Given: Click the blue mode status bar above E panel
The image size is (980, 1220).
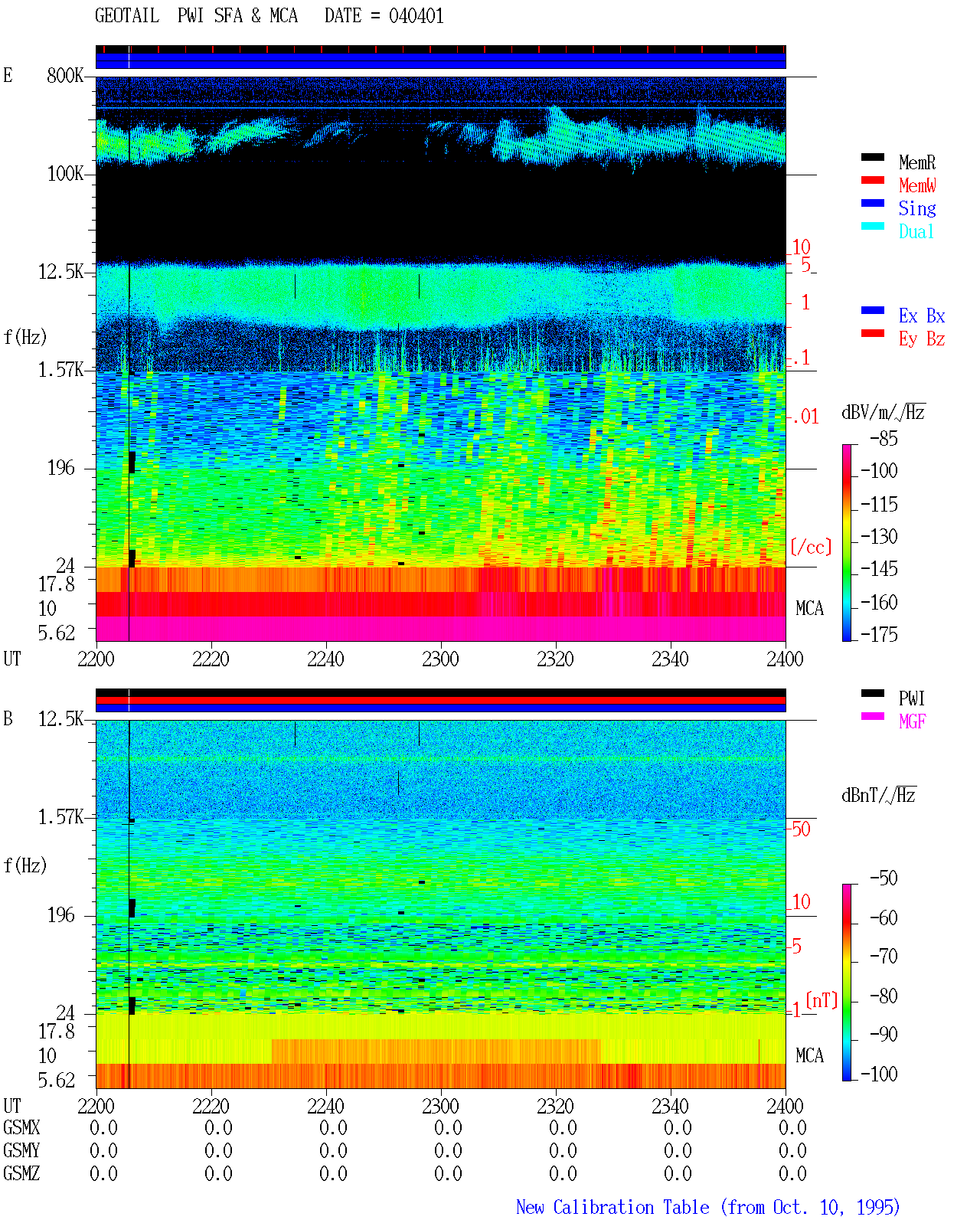Looking at the screenshot, I should (x=440, y=61).
